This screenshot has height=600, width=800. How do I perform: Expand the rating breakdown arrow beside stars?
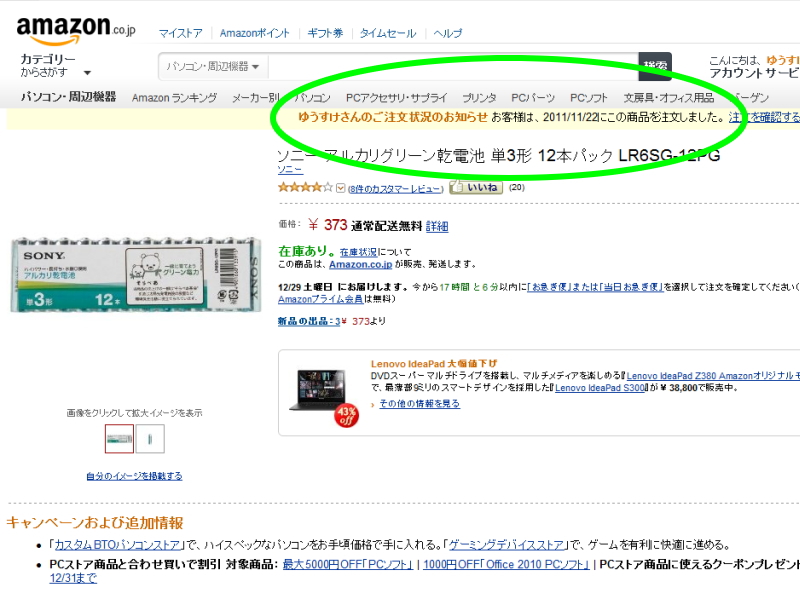click(x=341, y=188)
